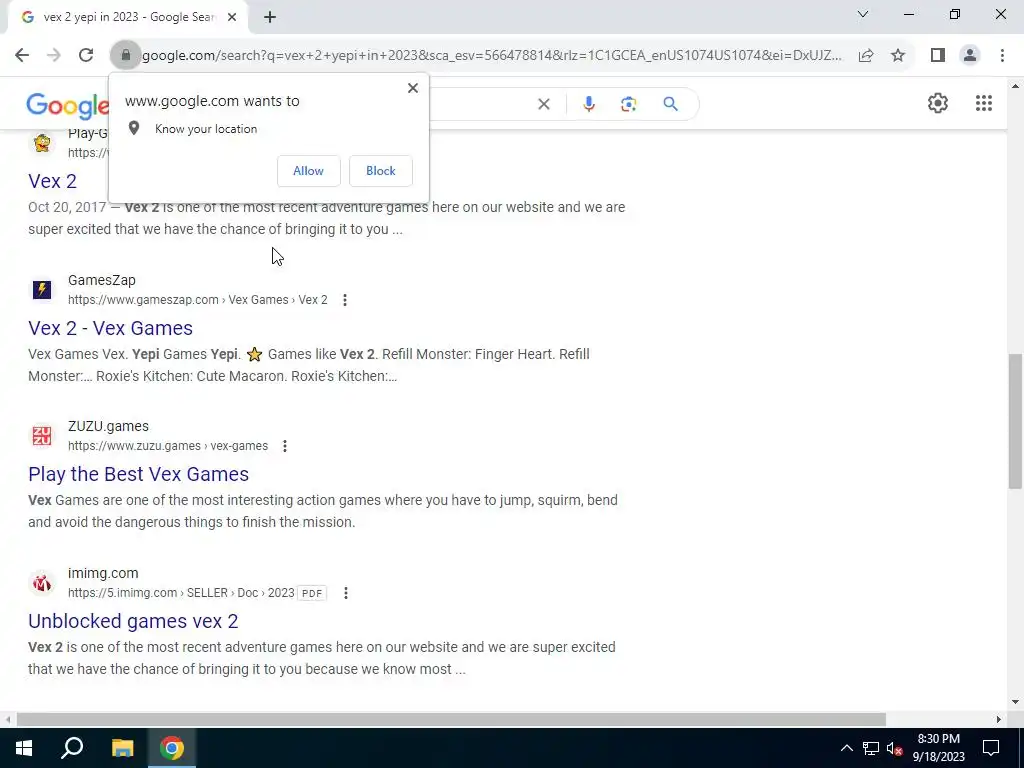Screen dimensions: 1024x768
Task: Search by image with Google Lens
Action: point(628,104)
